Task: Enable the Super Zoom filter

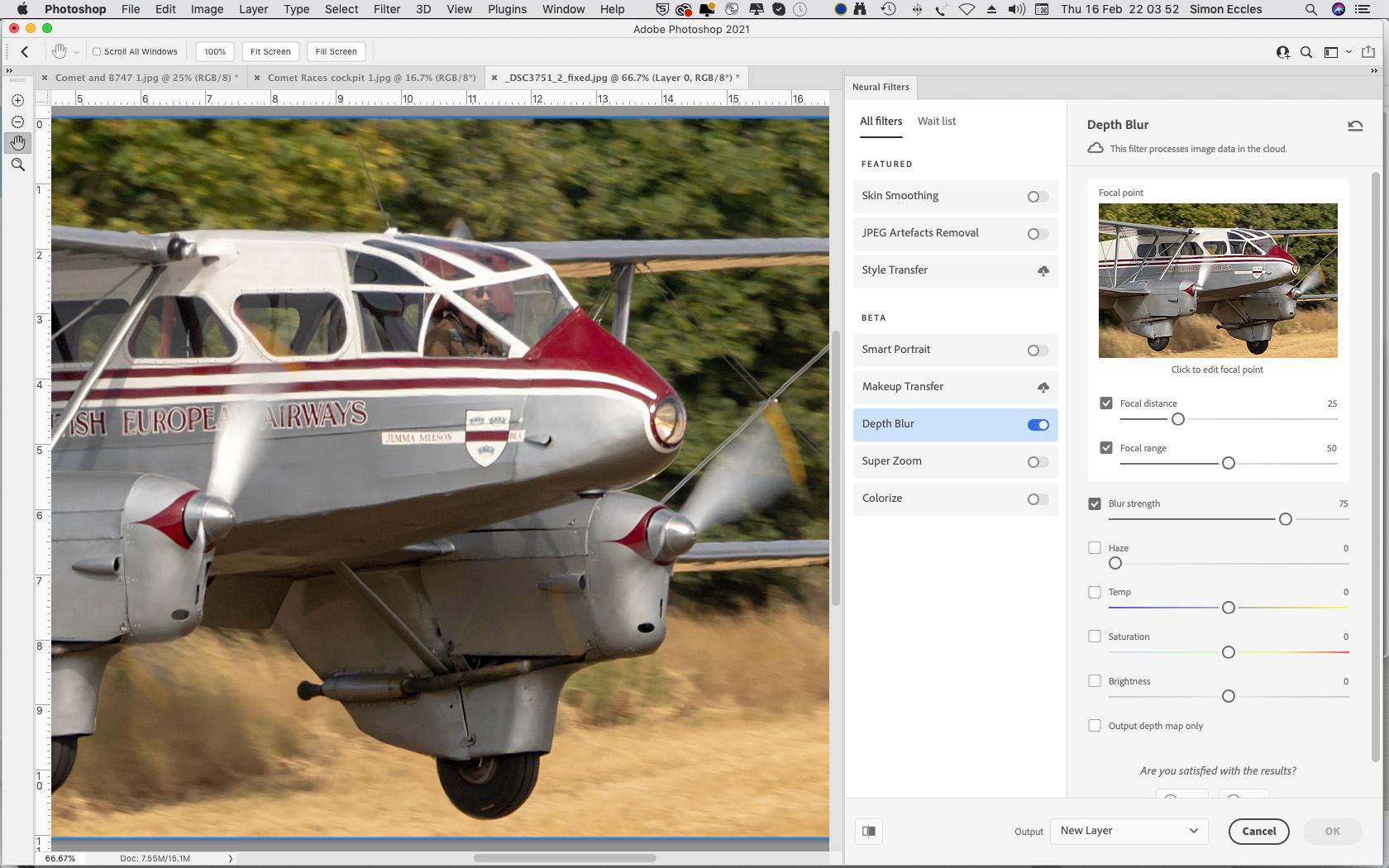Action: coord(1038,462)
